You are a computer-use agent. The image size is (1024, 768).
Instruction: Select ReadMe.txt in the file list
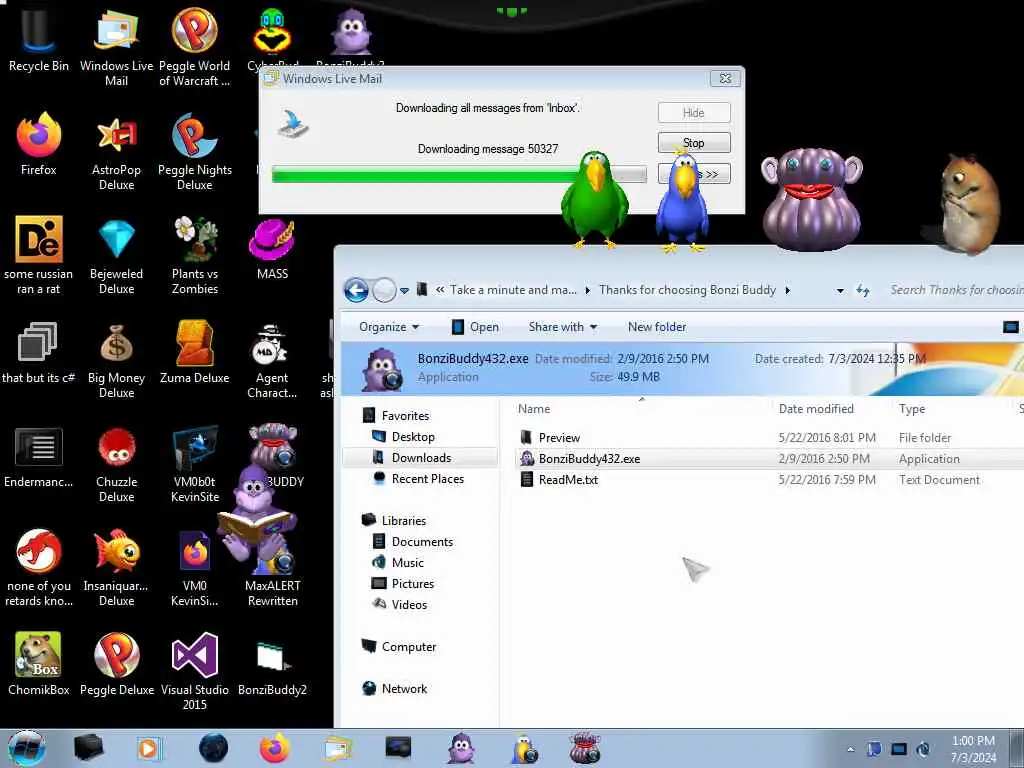pos(769,479)
